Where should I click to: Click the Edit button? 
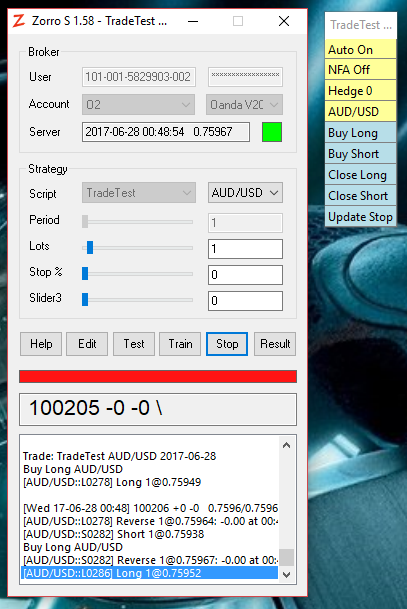pos(87,344)
